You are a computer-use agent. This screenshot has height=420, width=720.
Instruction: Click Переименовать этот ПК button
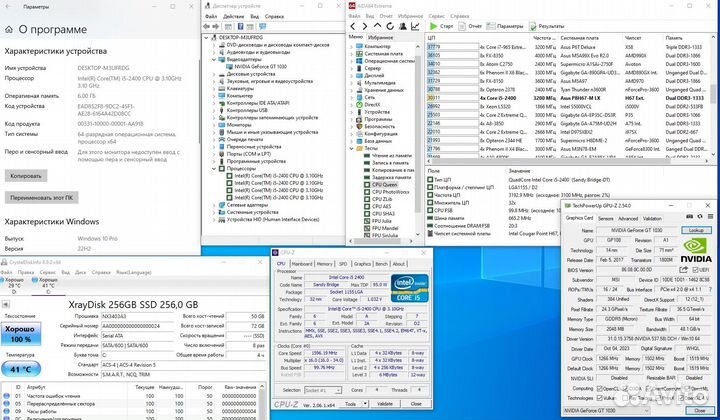point(41,198)
